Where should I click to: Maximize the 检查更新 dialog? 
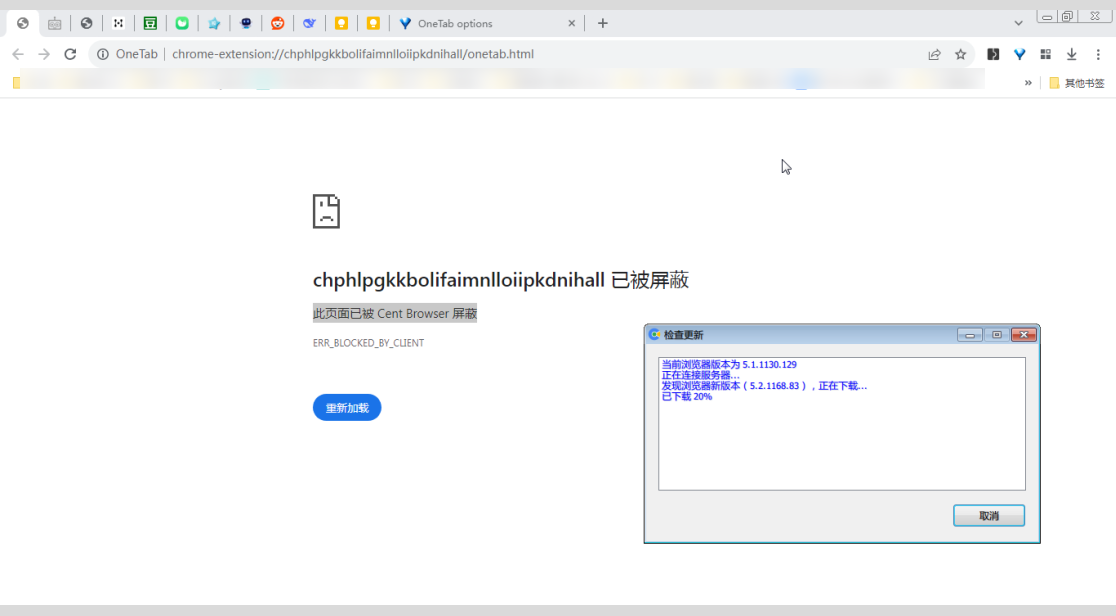[x=996, y=335]
